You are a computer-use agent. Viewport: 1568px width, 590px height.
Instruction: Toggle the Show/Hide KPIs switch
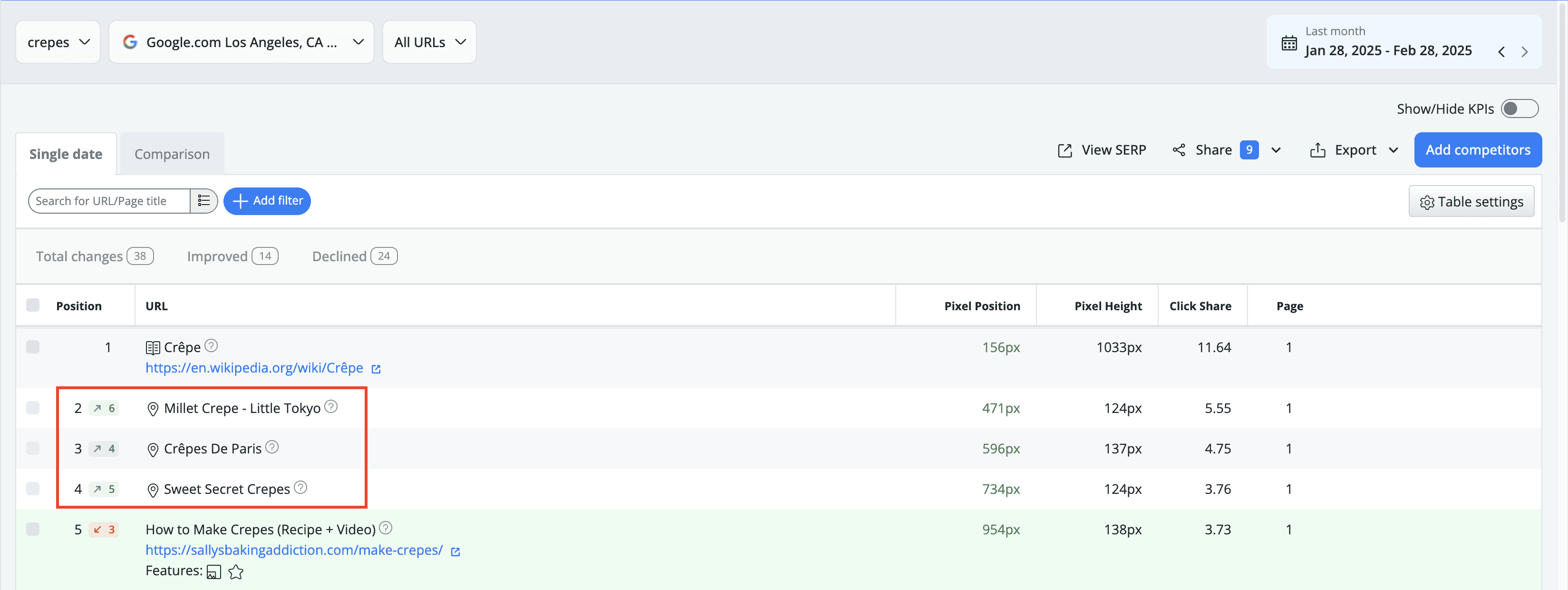click(x=1520, y=108)
